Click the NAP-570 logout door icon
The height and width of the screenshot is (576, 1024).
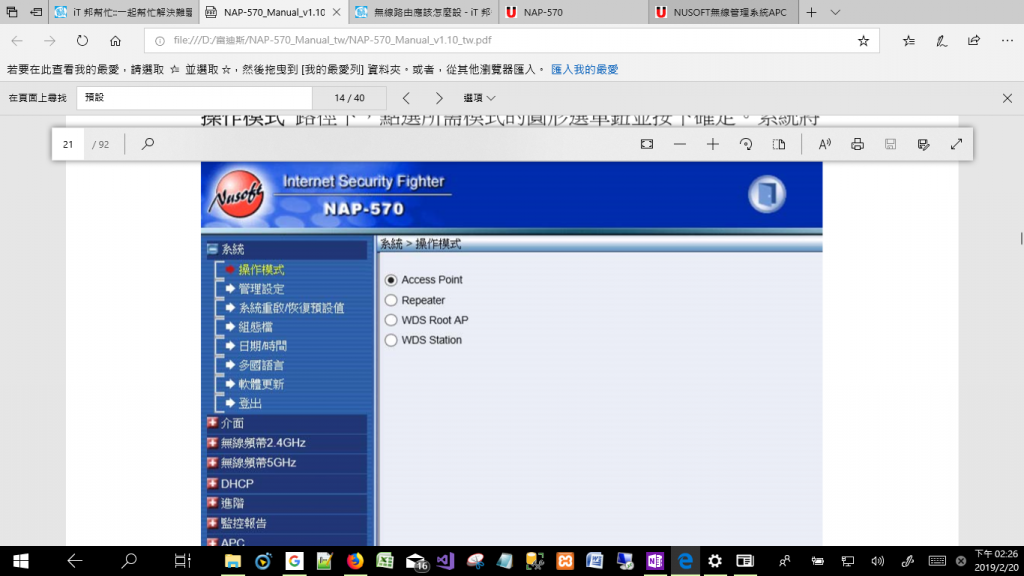tap(767, 194)
